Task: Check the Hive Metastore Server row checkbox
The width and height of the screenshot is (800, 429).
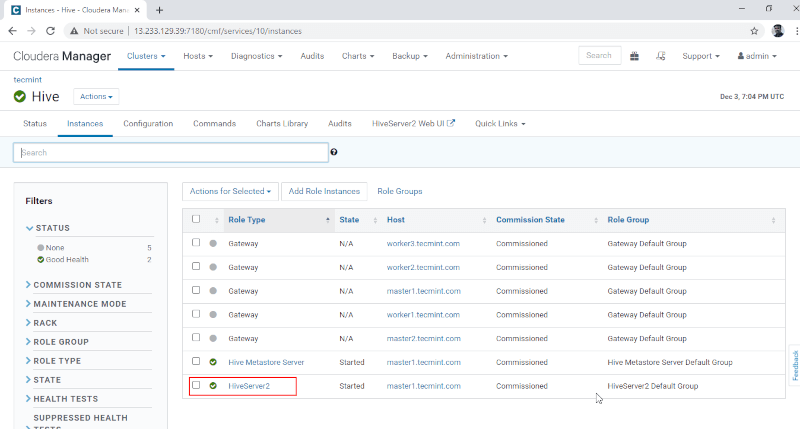Action: [196, 361]
